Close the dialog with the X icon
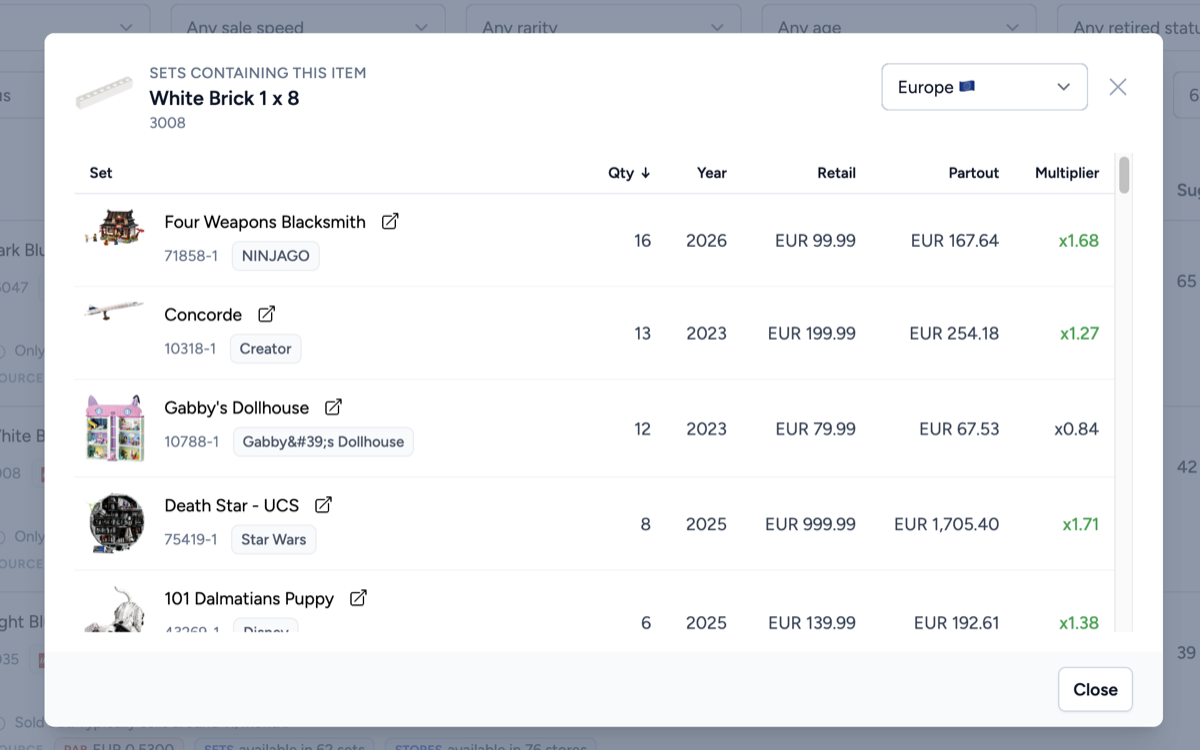The height and width of the screenshot is (750, 1200). click(x=1118, y=87)
